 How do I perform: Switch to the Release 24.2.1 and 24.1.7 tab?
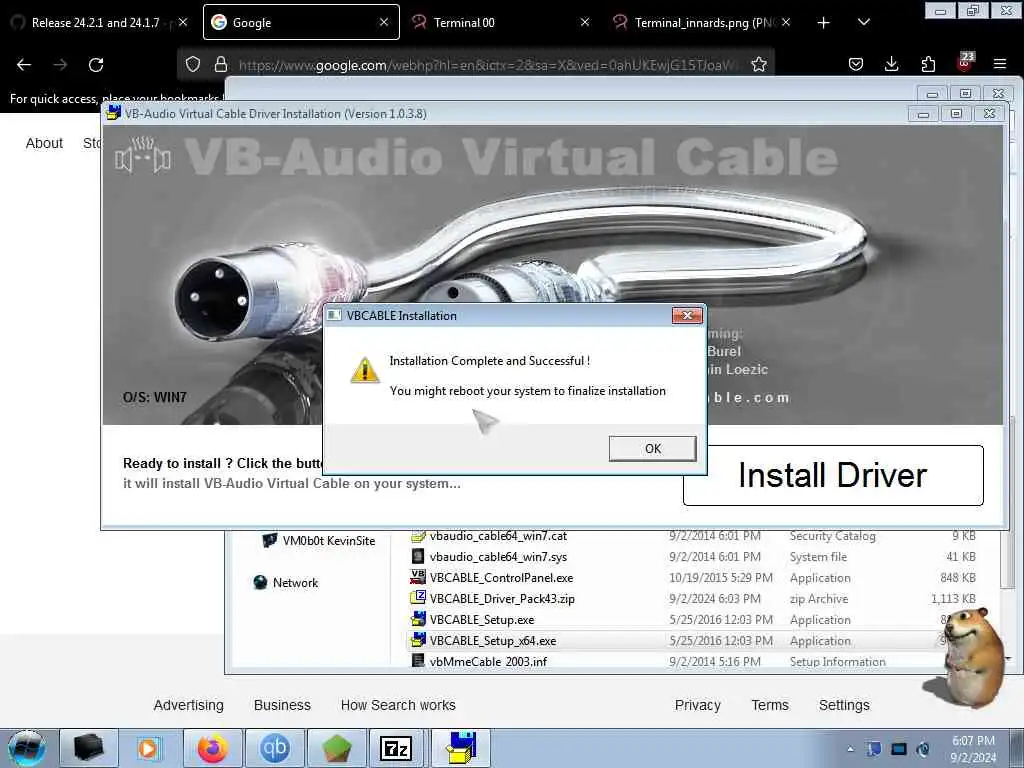(95, 22)
